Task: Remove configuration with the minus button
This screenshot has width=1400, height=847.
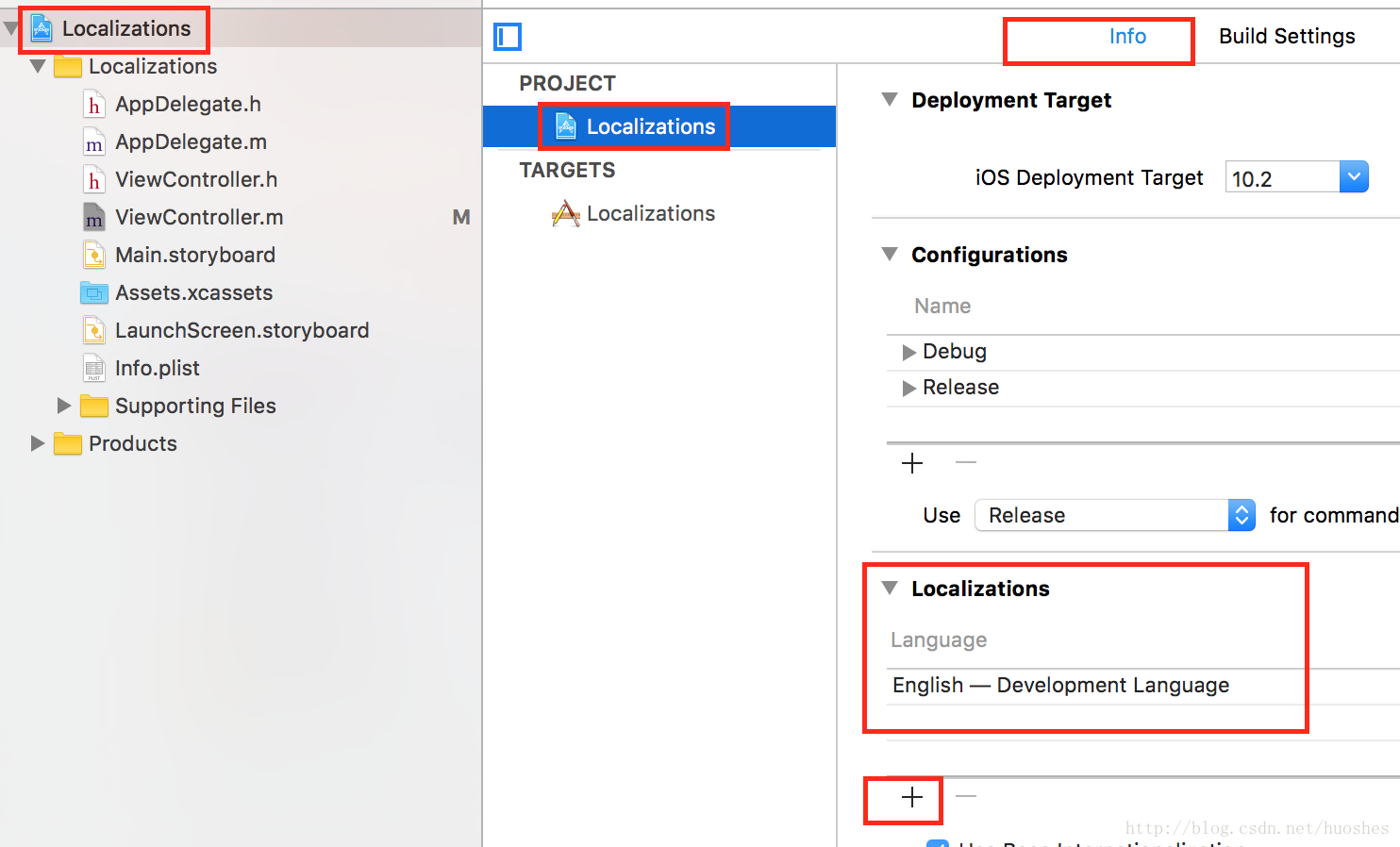Action: 966,462
